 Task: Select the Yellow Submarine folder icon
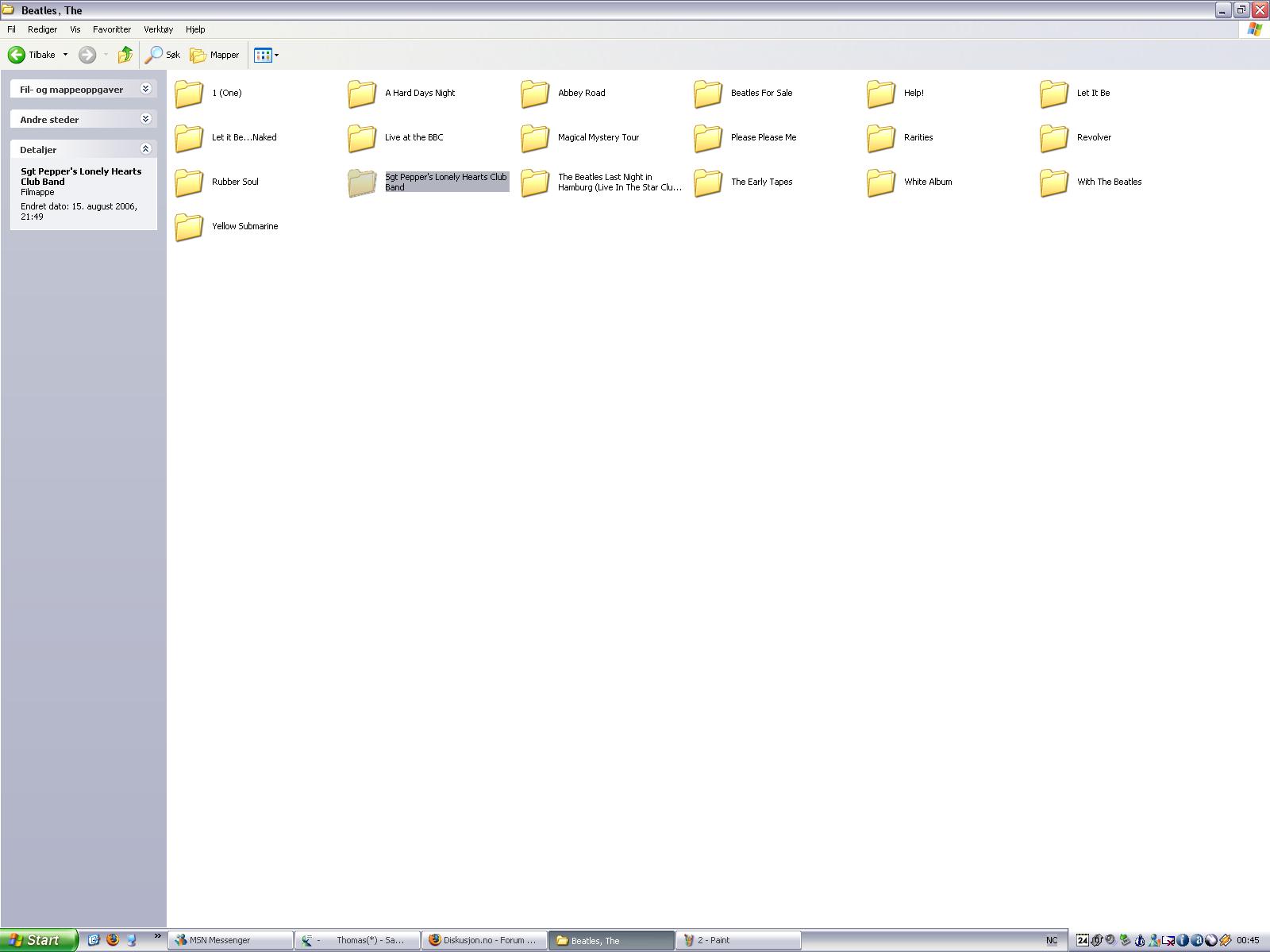[189, 226]
